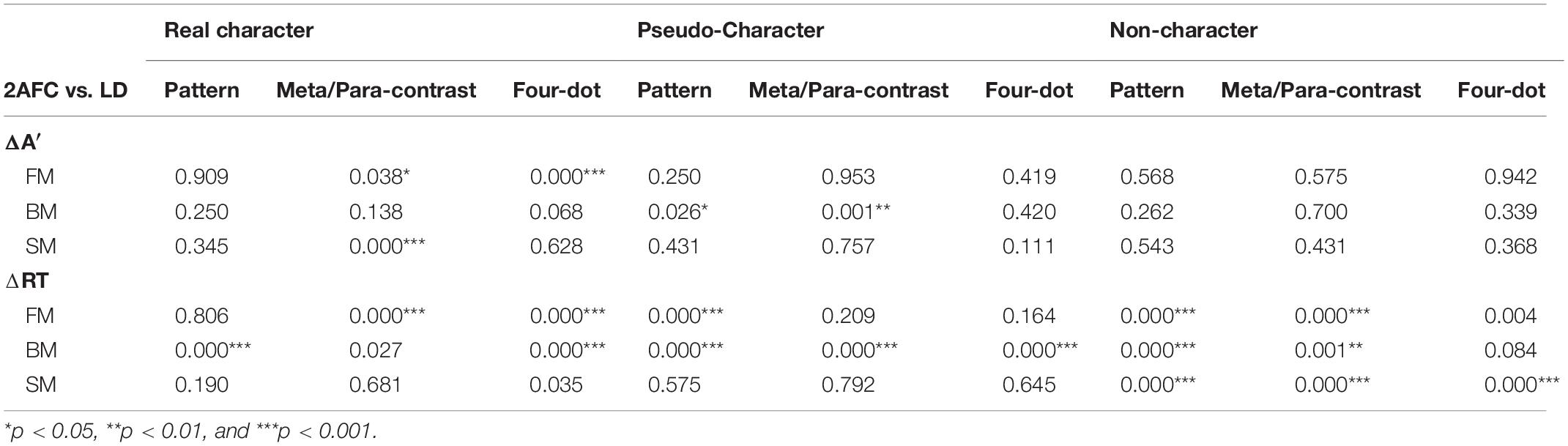This screenshot has width=1568, height=446.
Task: Click the 0.681 cell in ΔRT SM row
Action: click(x=375, y=385)
